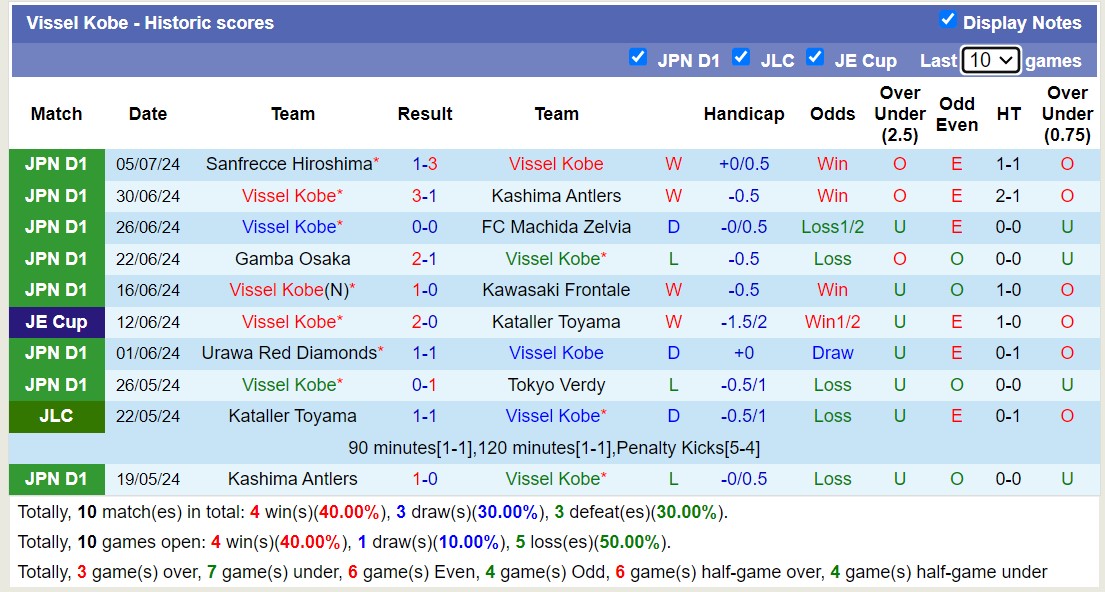Screen dimensions: 1105x592
Task: Open the Gamba Osaka team page
Action: [292, 259]
